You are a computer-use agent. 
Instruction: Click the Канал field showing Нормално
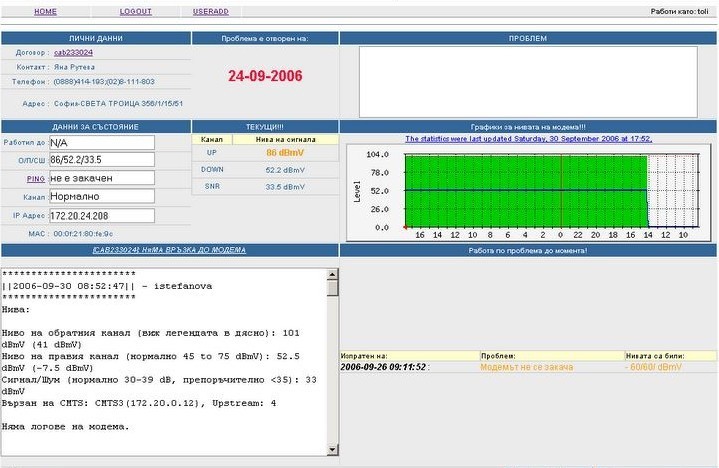[102, 197]
